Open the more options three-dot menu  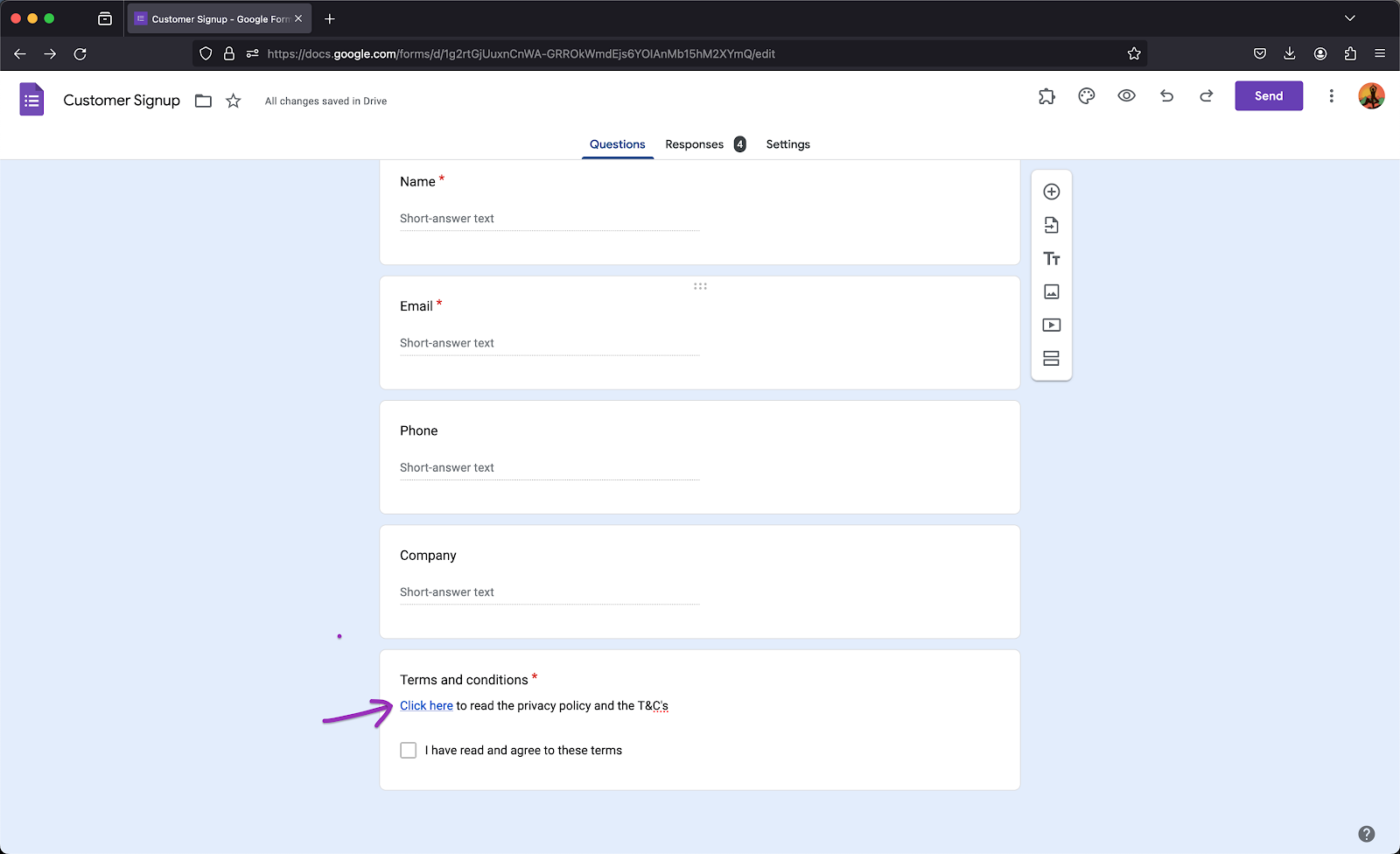click(x=1332, y=96)
